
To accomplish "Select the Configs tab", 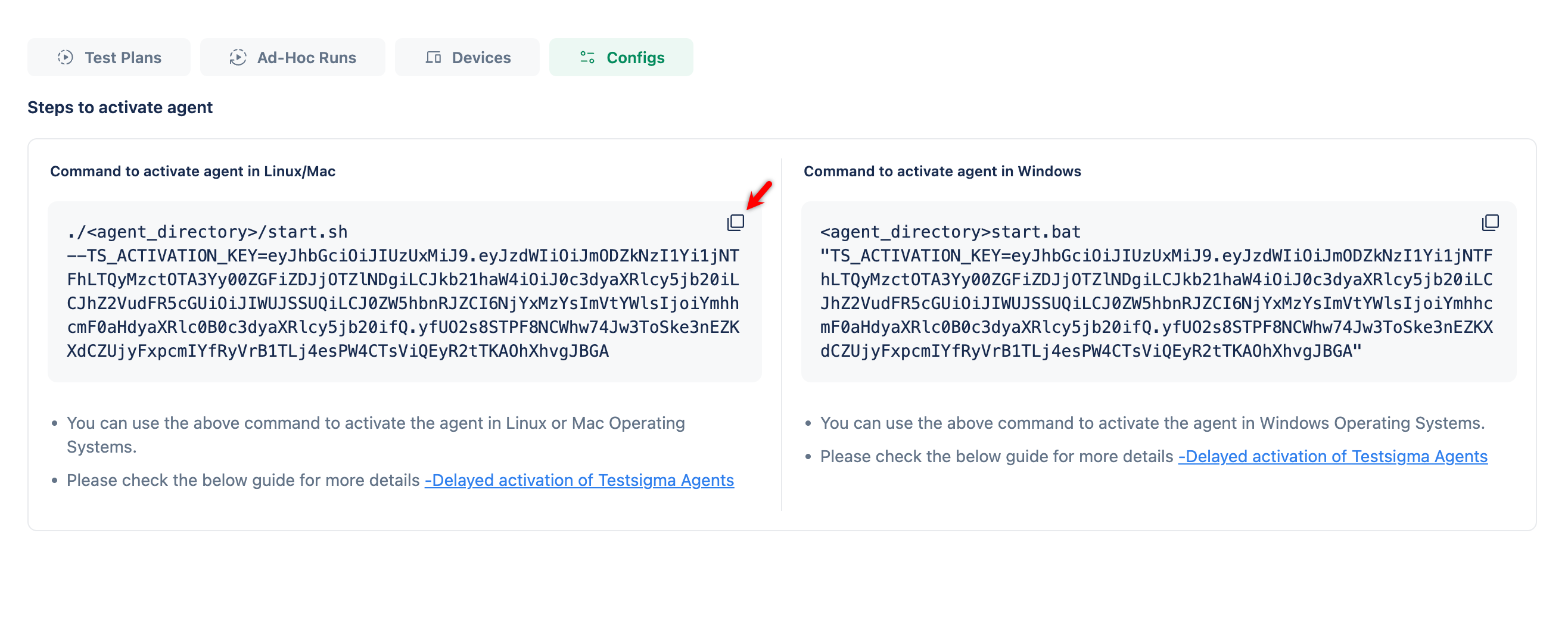I will coord(621,57).
